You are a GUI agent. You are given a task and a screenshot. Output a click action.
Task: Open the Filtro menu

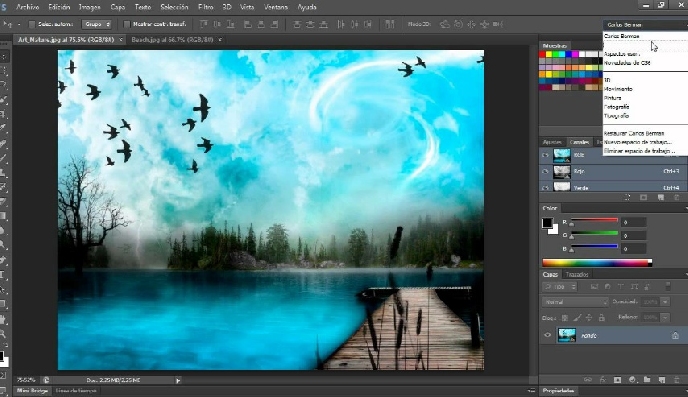[x=206, y=7]
